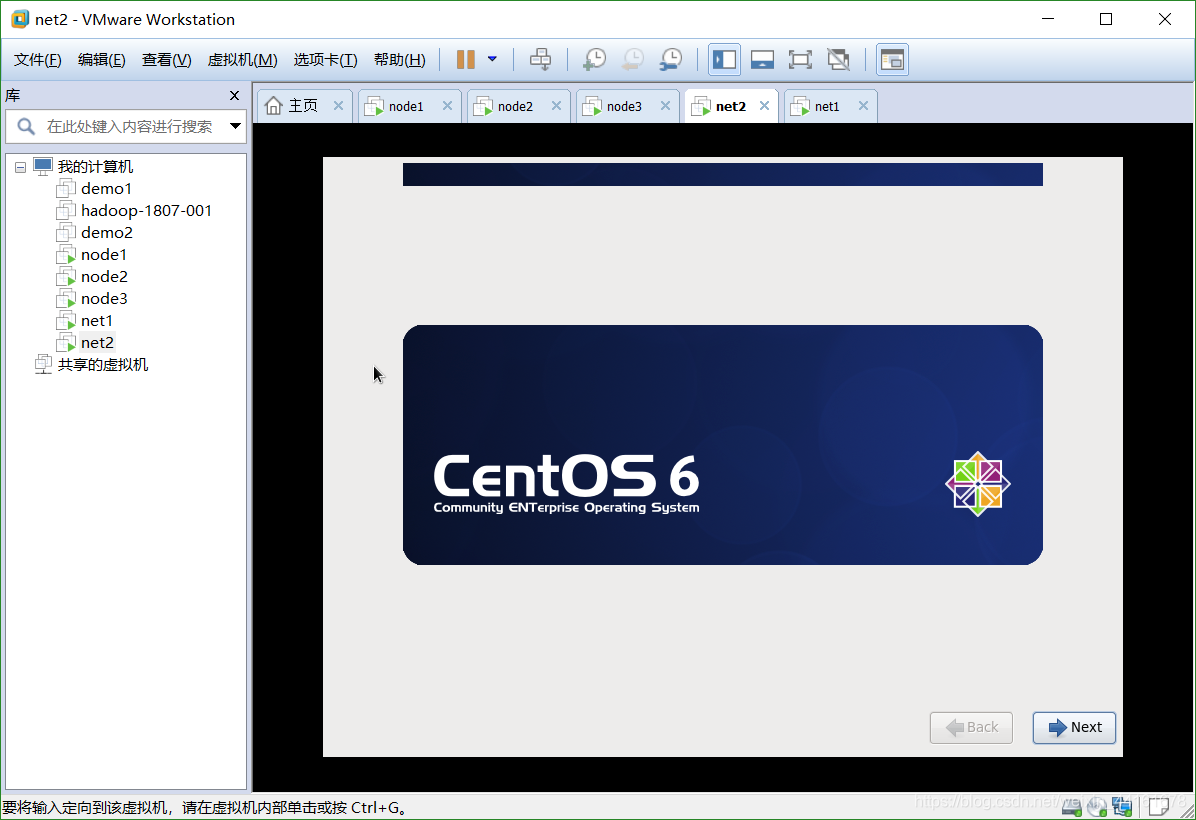Select node2 in the library tree
The image size is (1196, 820).
click(x=104, y=277)
